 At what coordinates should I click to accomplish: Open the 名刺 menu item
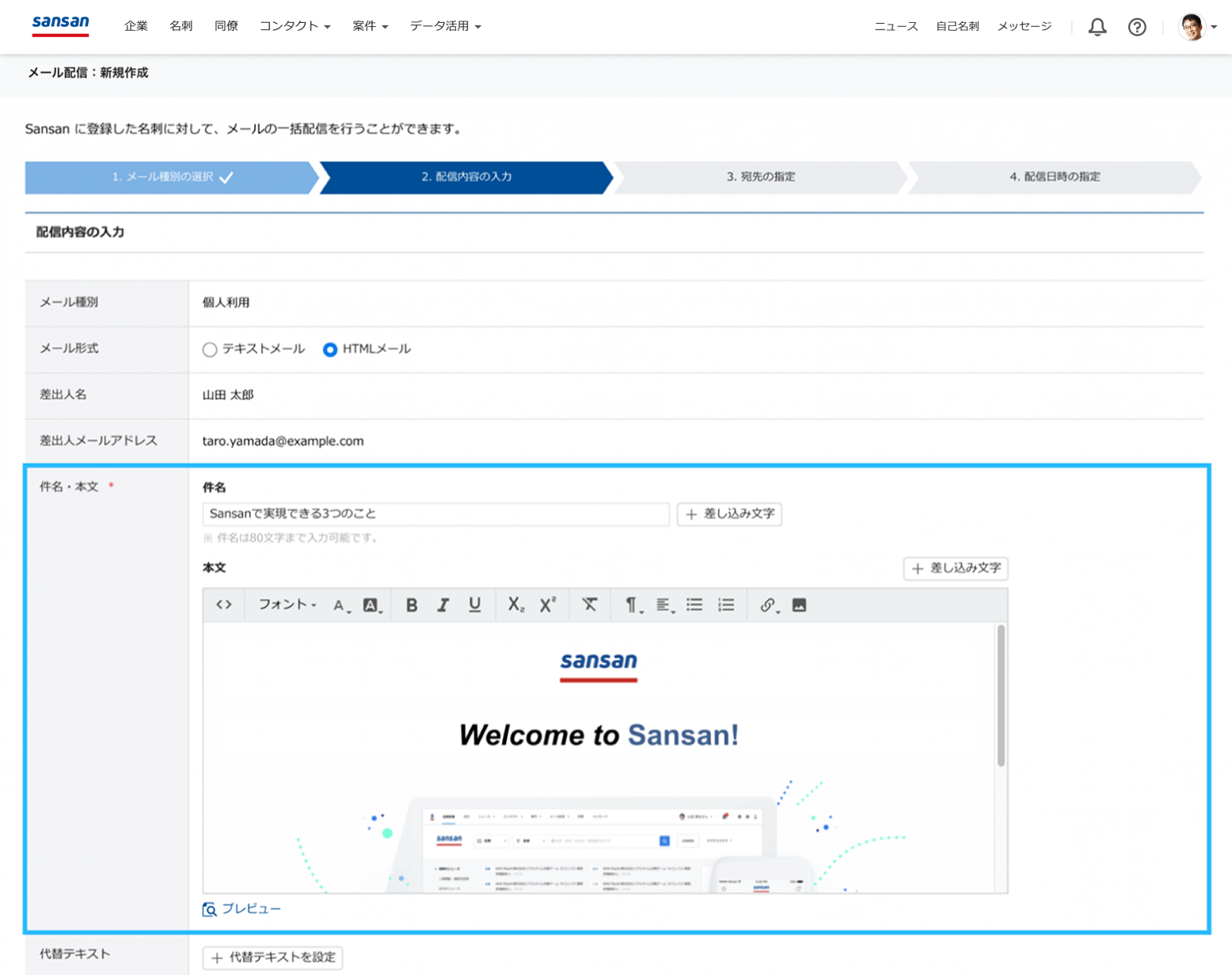(x=181, y=26)
